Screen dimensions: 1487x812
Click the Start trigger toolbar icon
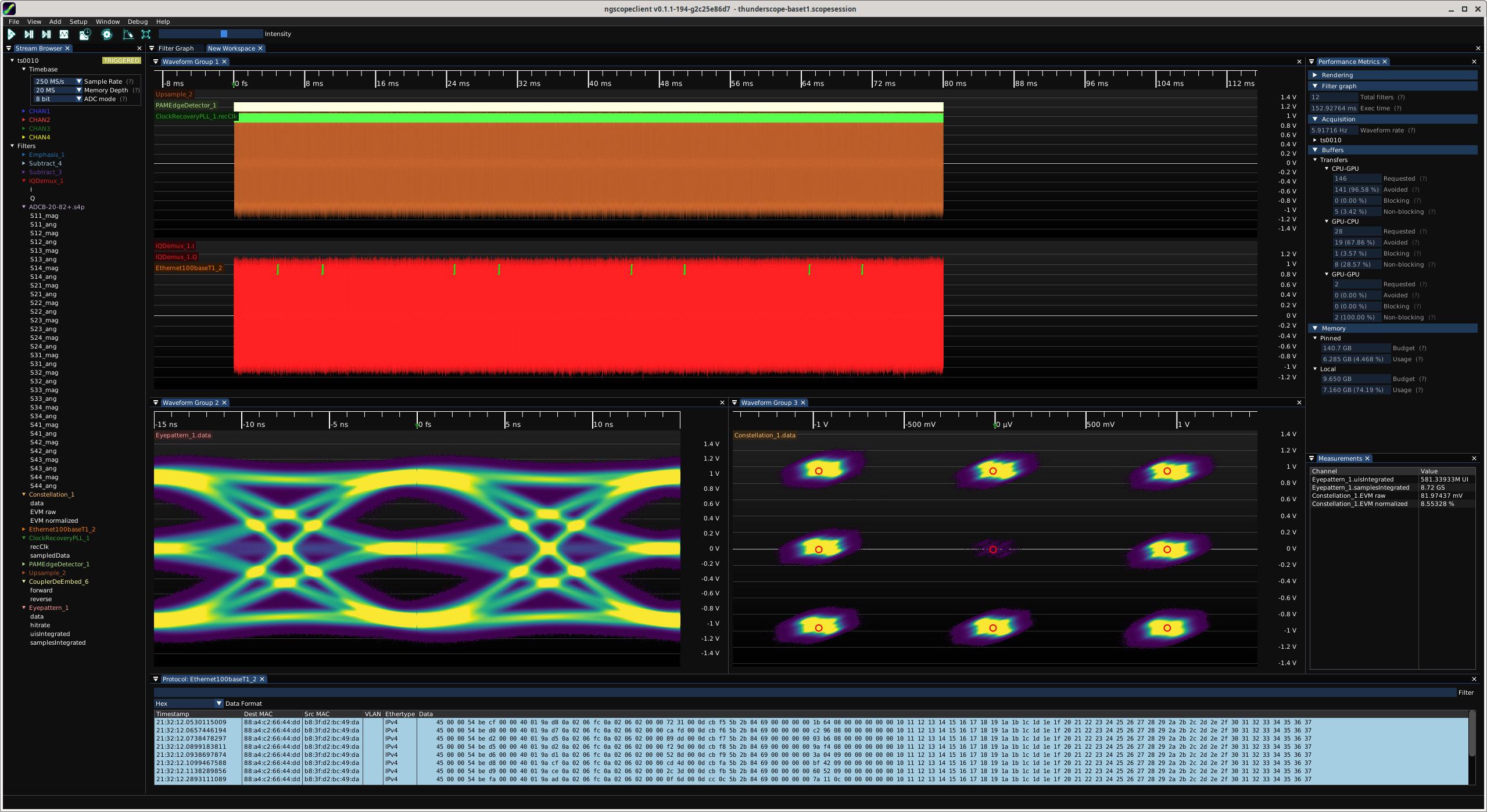11,34
